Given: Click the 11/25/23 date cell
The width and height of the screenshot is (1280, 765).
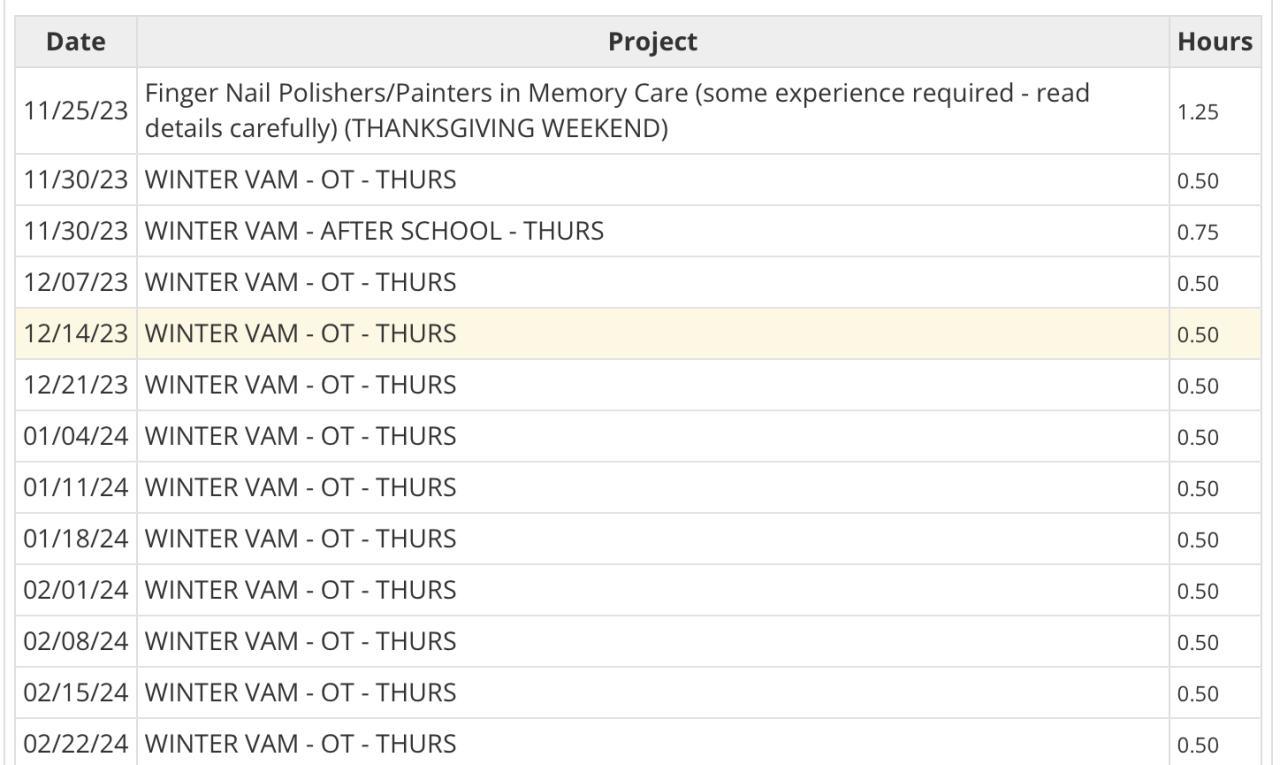Looking at the screenshot, I should pyautogui.click(x=76, y=111).
